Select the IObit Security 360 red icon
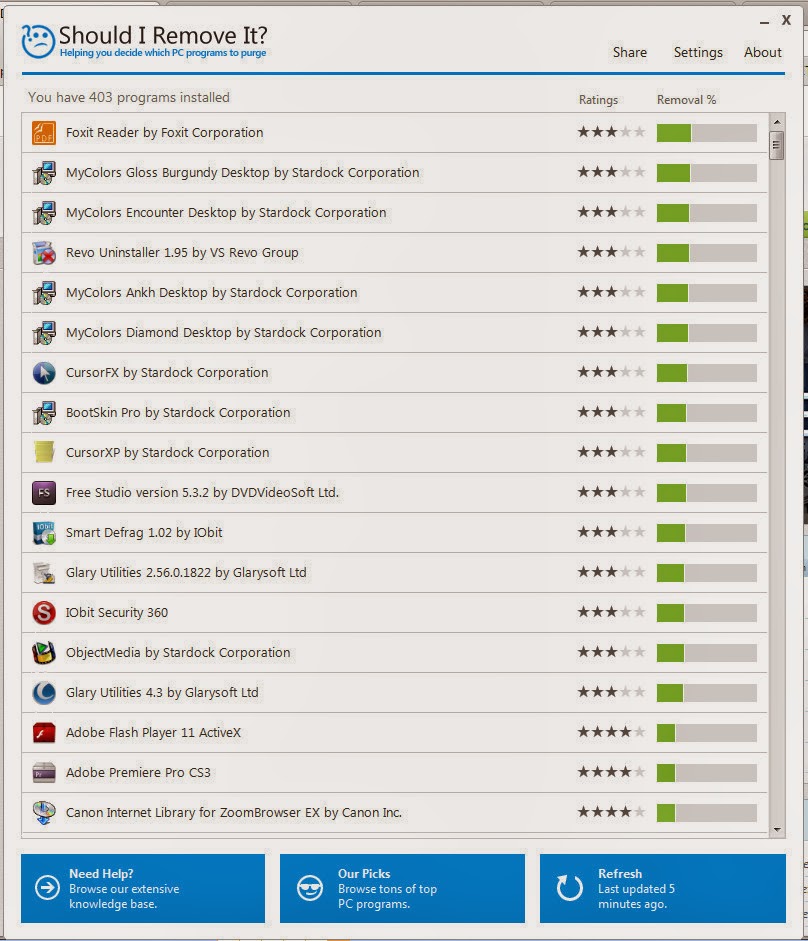The height and width of the screenshot is (941, 808). 44,613
